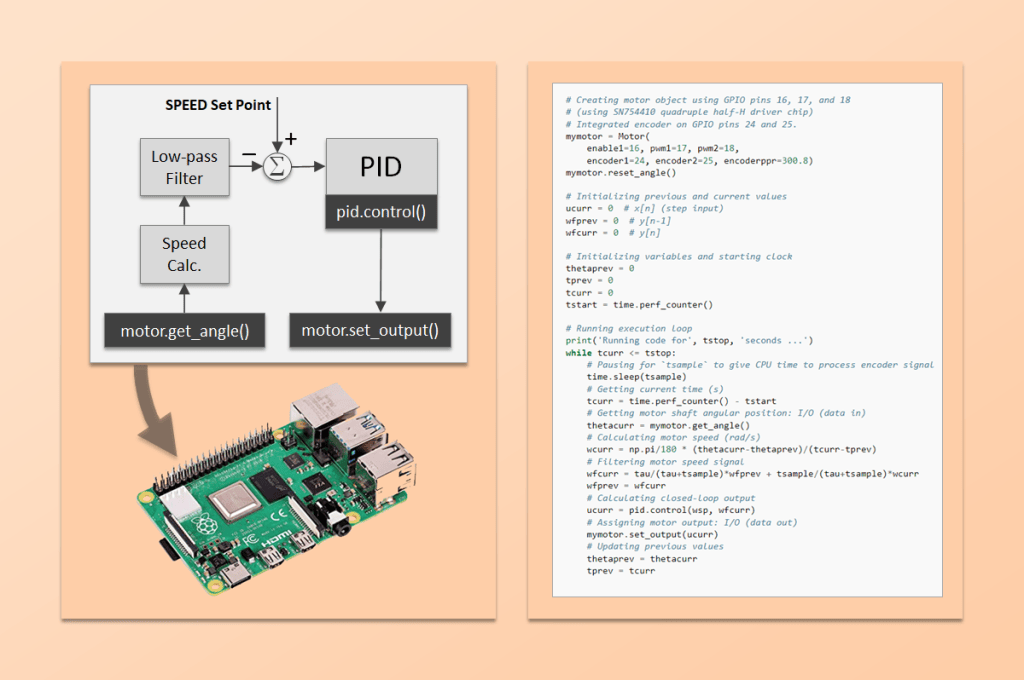Click comment about pausing for tsample
Image resolution: width=1024 pixels, height=680 pixels.
[x=760, y=364]
